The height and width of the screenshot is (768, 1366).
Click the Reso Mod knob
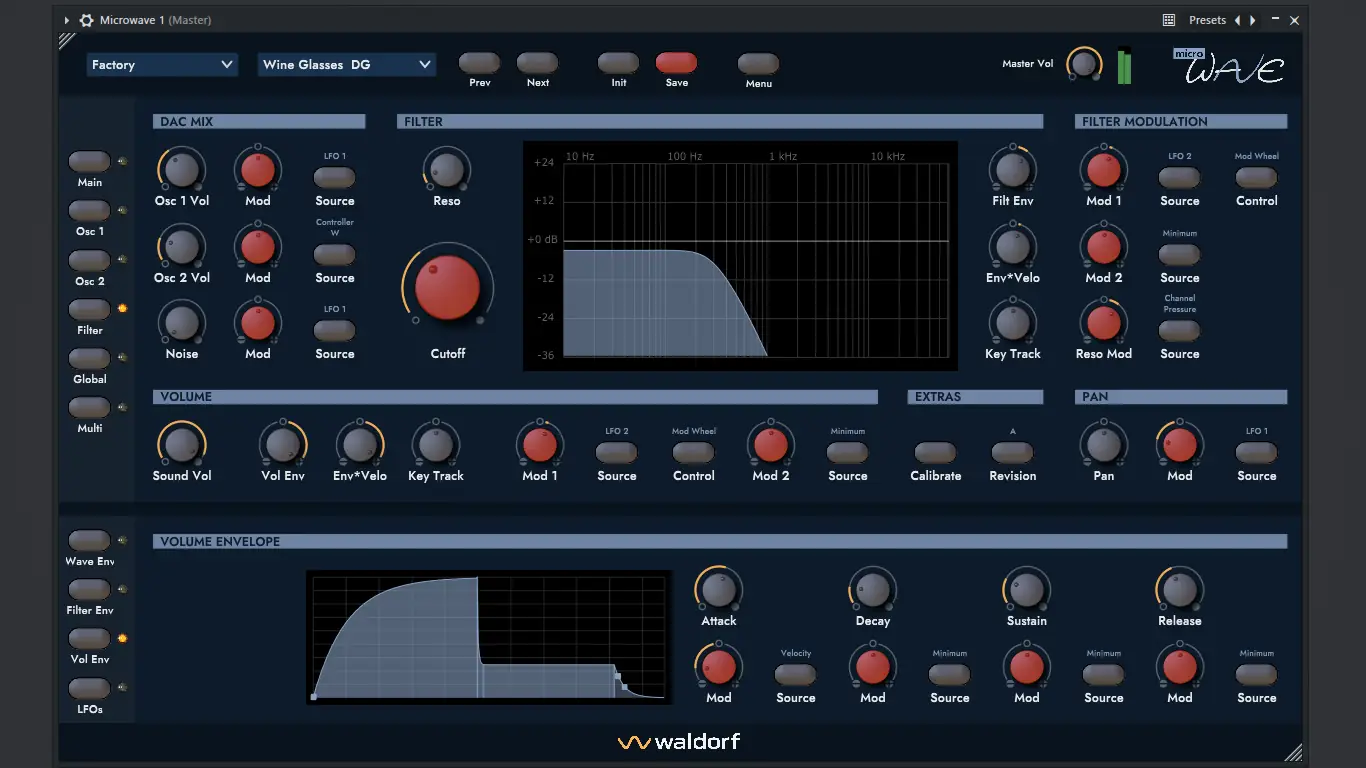tap(1104, 322)
